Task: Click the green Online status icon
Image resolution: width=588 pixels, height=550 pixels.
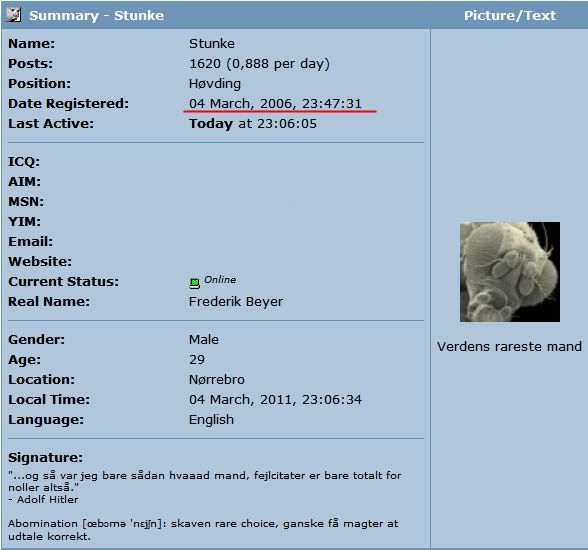Action: [194, 283]
